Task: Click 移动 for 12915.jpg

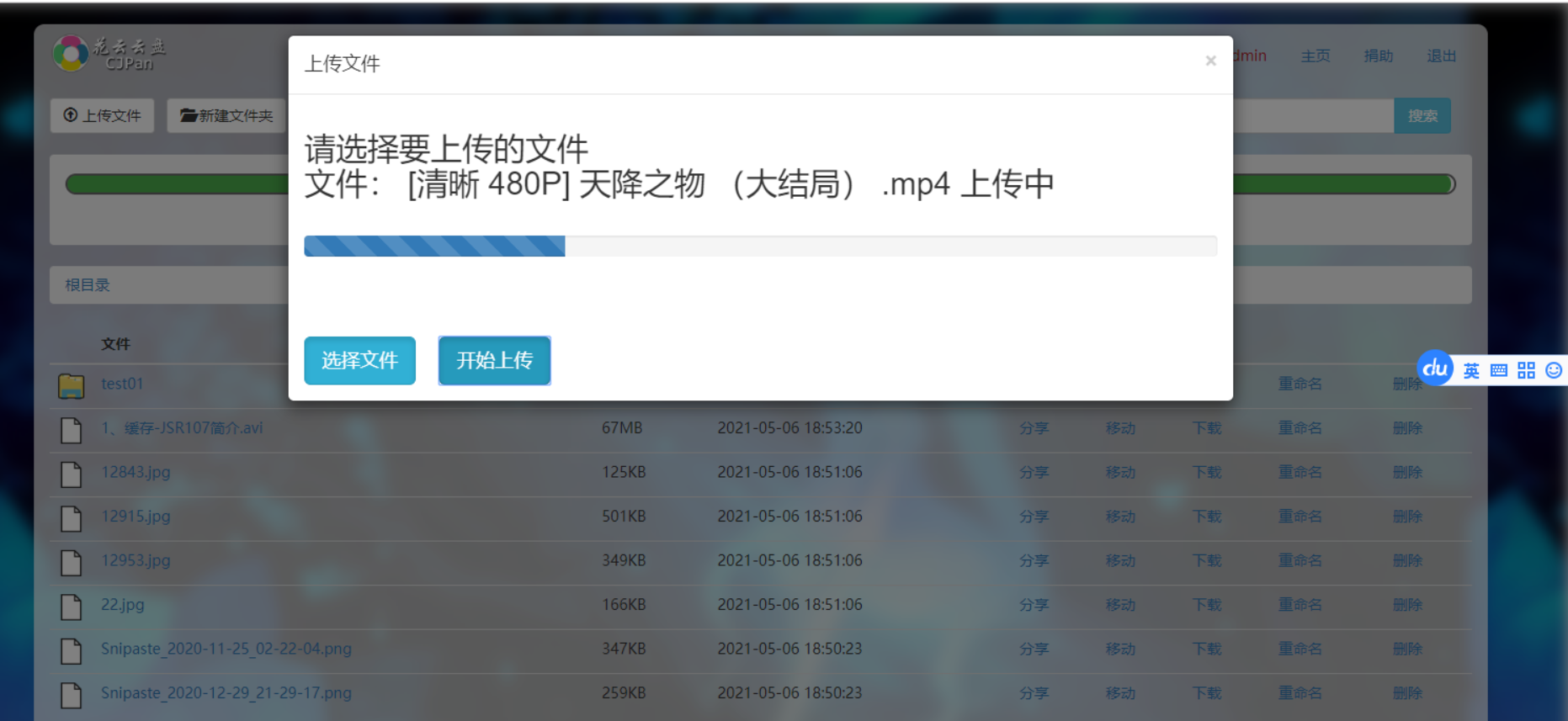Action: click(1120, 516)
